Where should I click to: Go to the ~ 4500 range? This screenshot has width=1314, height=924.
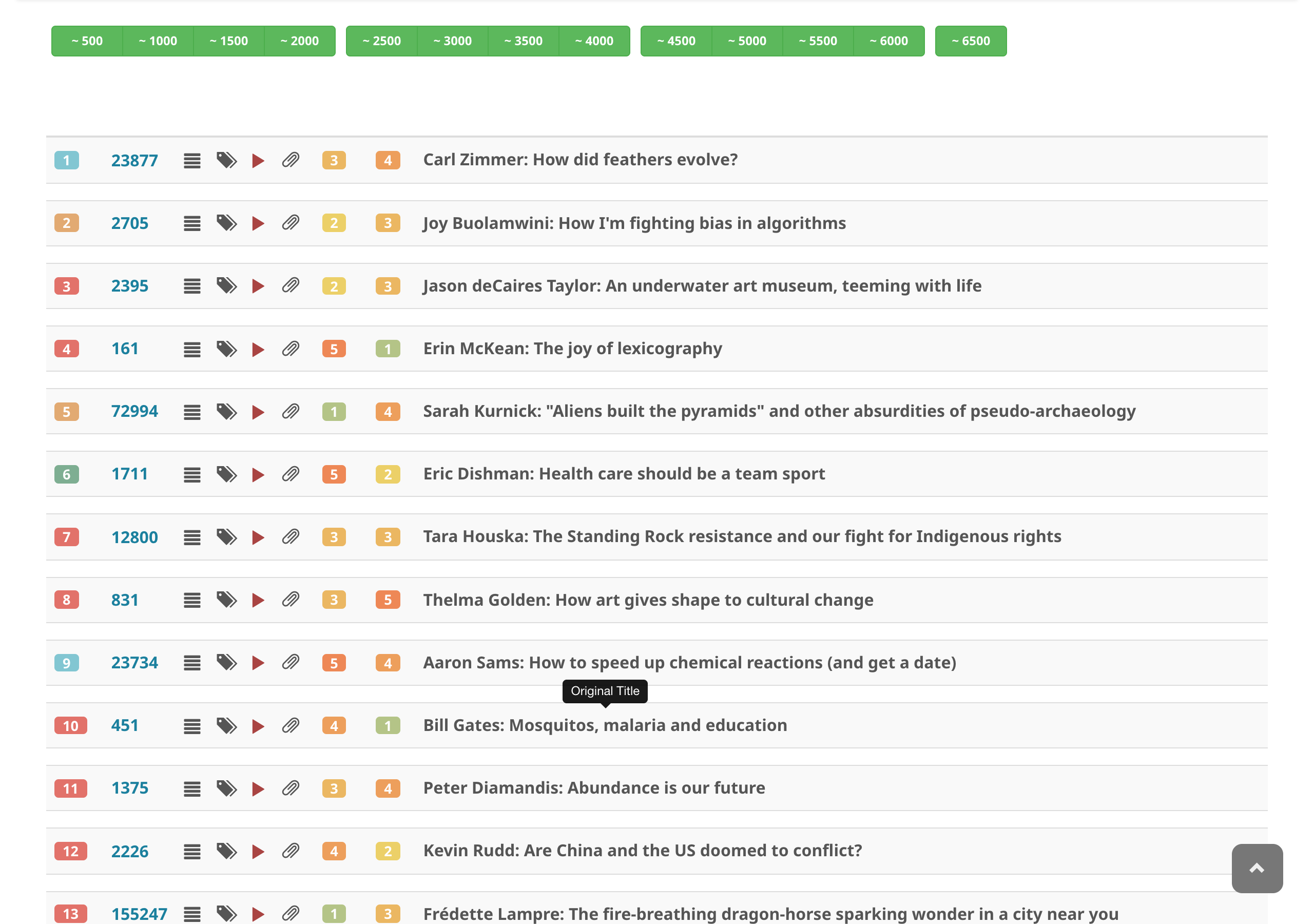676,41
